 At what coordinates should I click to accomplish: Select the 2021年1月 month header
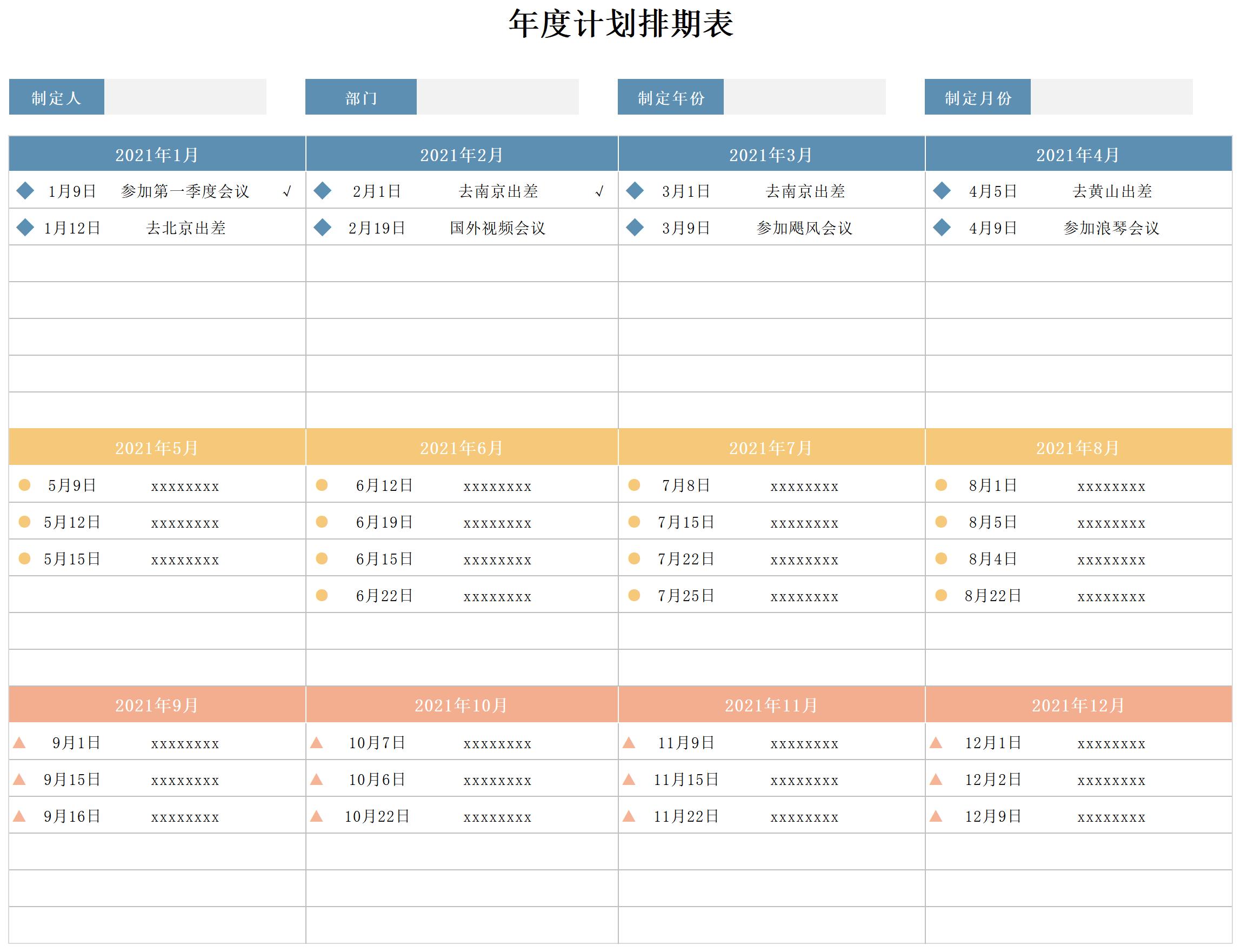157,154
